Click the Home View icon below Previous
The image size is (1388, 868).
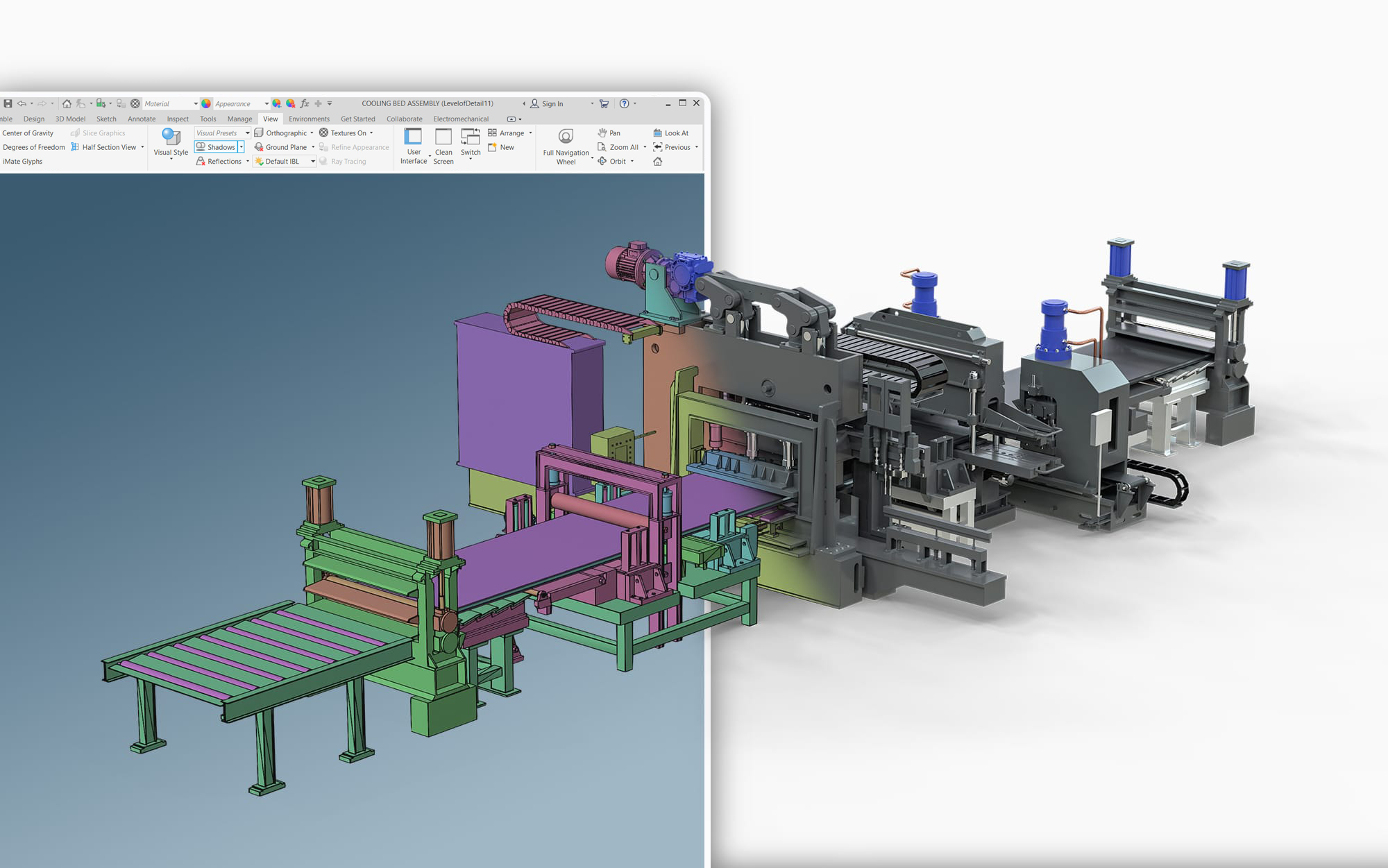pyautogui.click(x=658, y=162)
